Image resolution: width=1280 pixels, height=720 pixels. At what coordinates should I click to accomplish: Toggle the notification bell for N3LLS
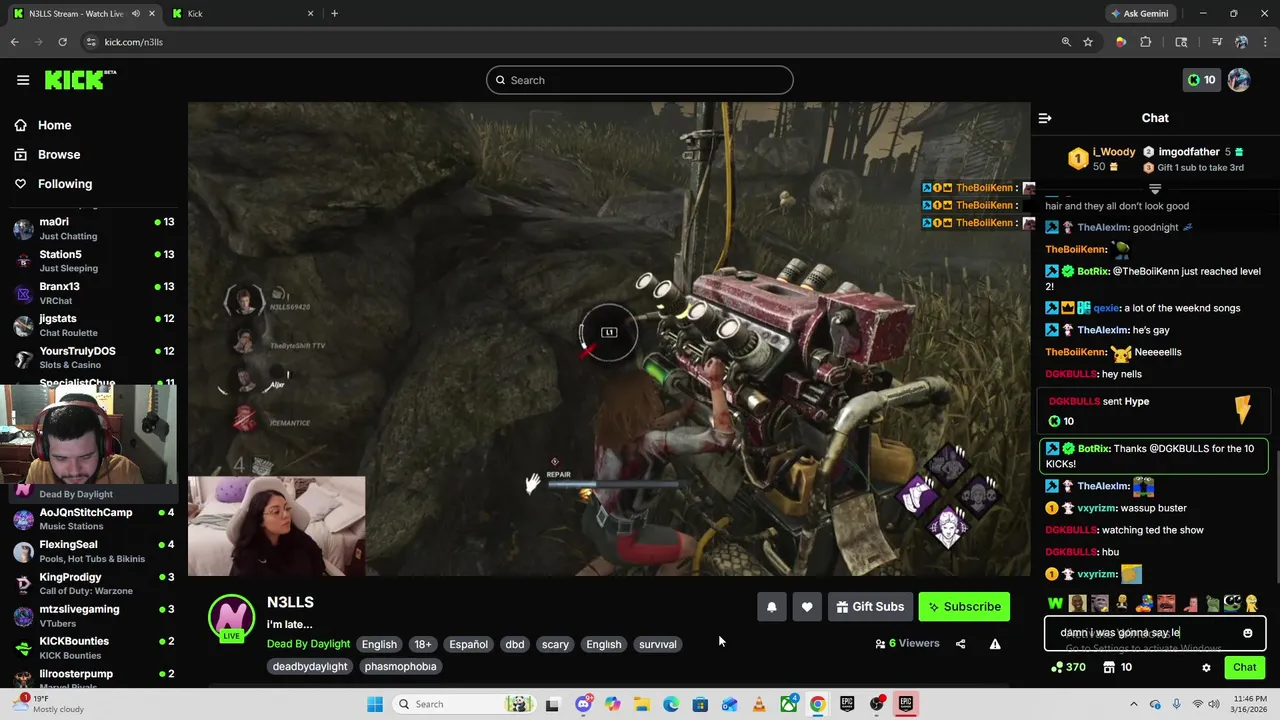772,606
